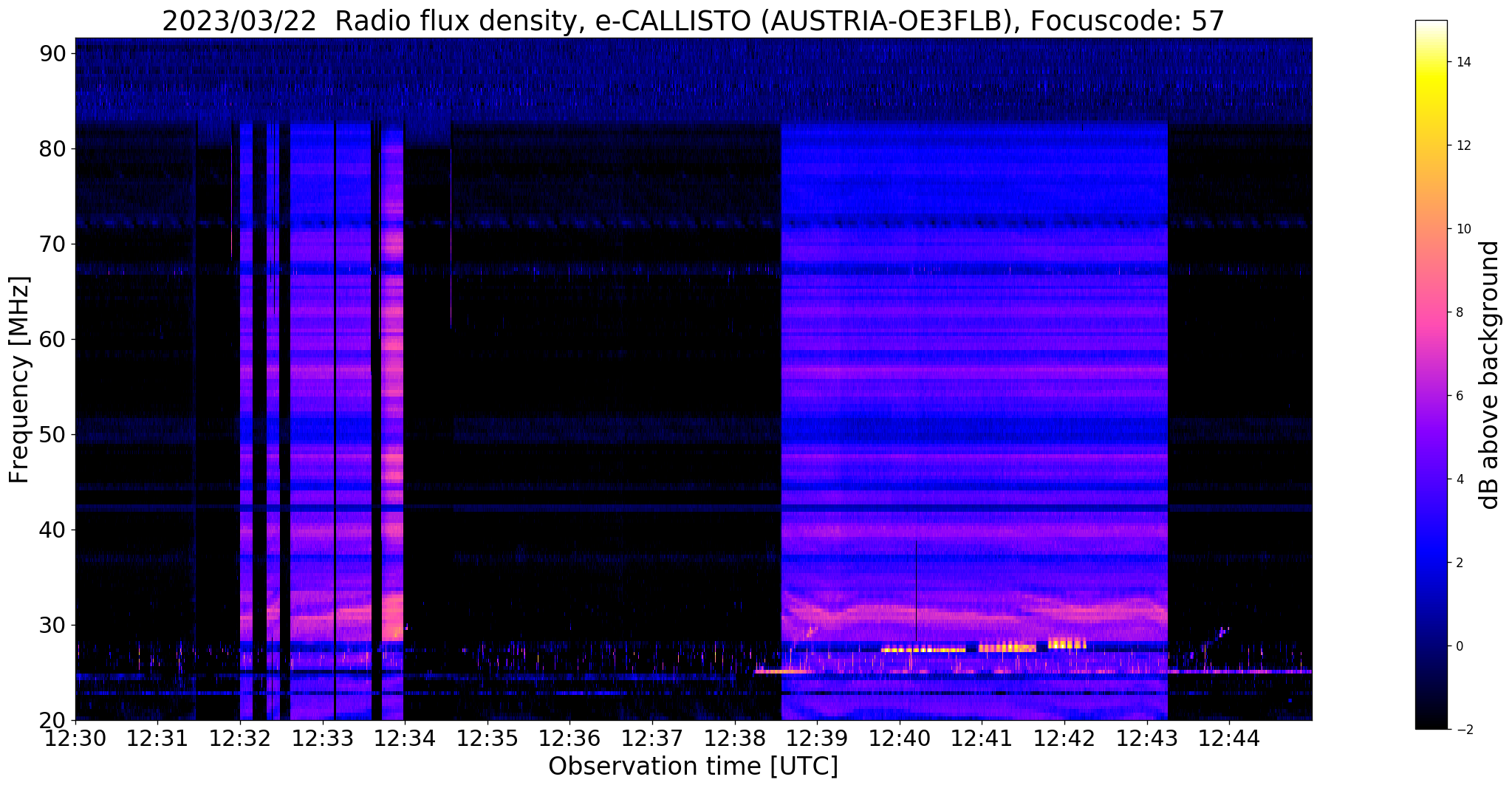
Task: Click the bright yellow burst near 12:42
Action: pos(1067,643)
